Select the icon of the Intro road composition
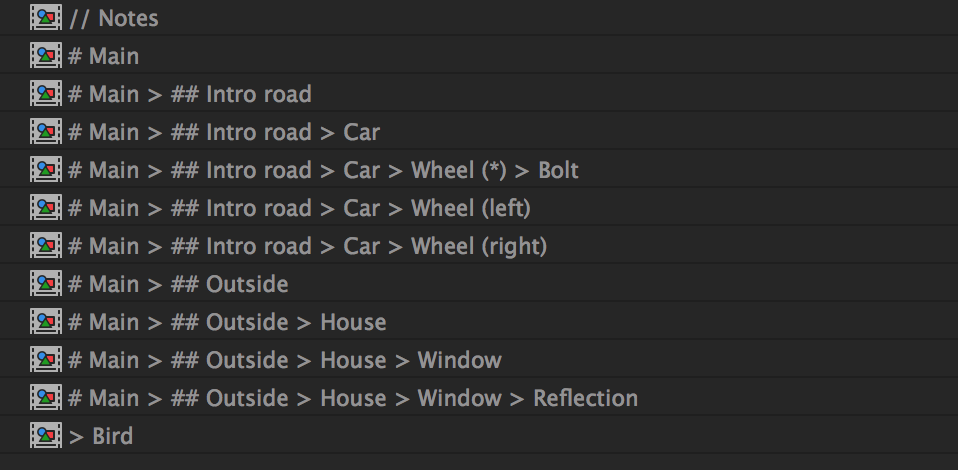 point(46,94)
